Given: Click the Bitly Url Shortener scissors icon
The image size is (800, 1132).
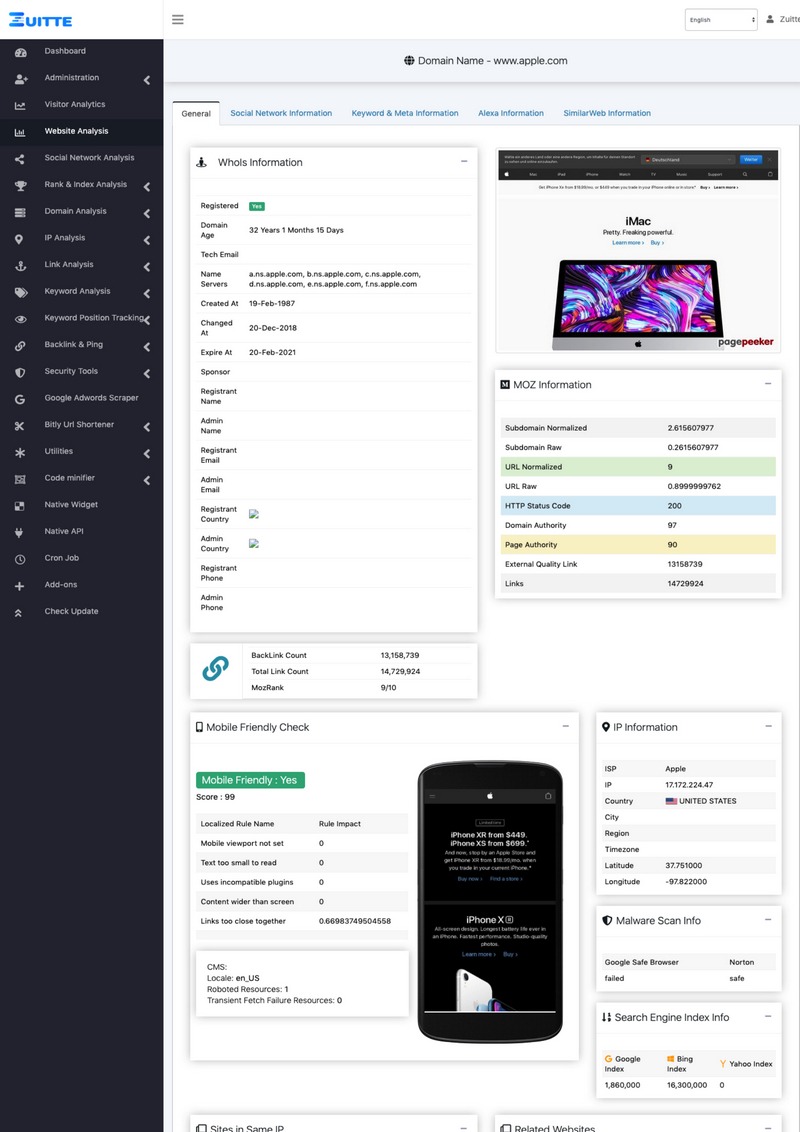Looking at the screenshot, I should click(x=20, y=426).
